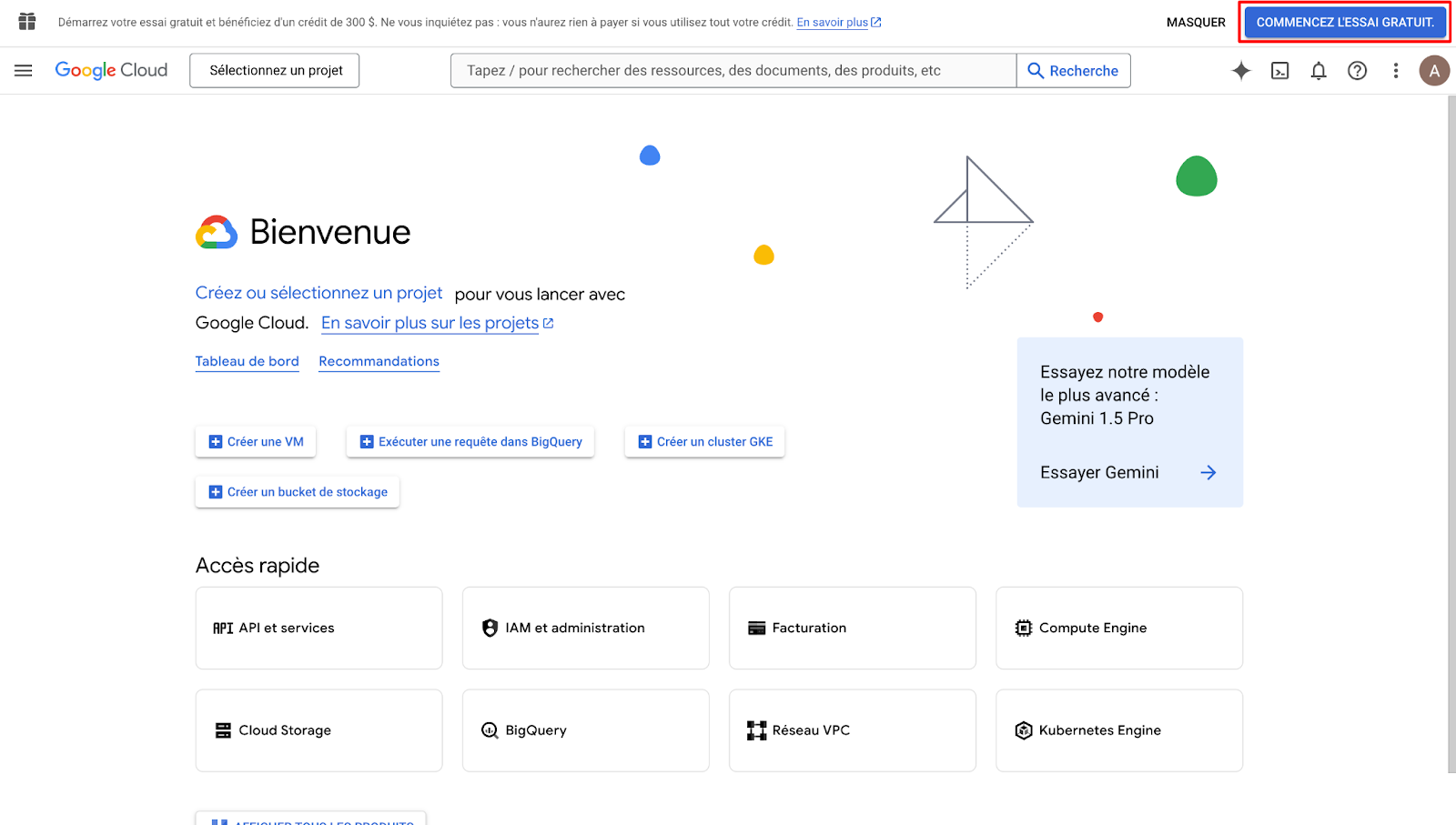This screenshot has width=1456, height=825.
Task: Open Gemini AI assistant sparkle icon
Action: click(x=1241, y=70)
